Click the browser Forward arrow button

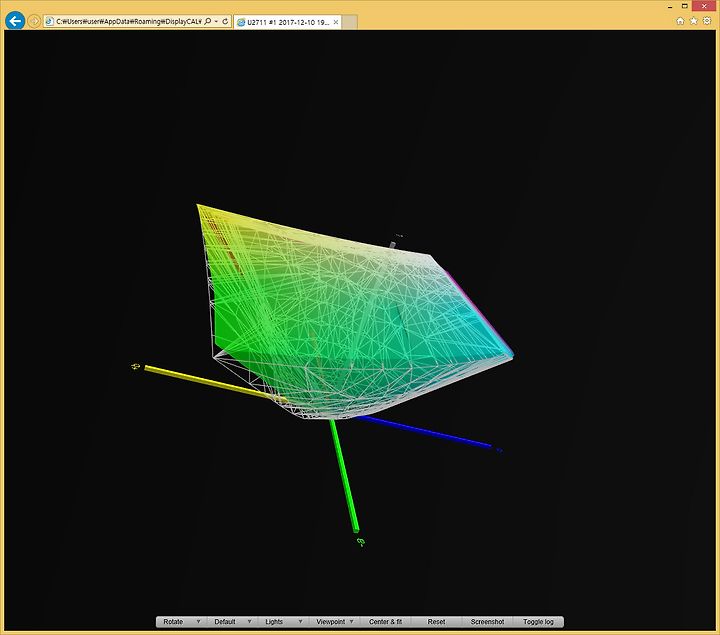click(34, 21)
